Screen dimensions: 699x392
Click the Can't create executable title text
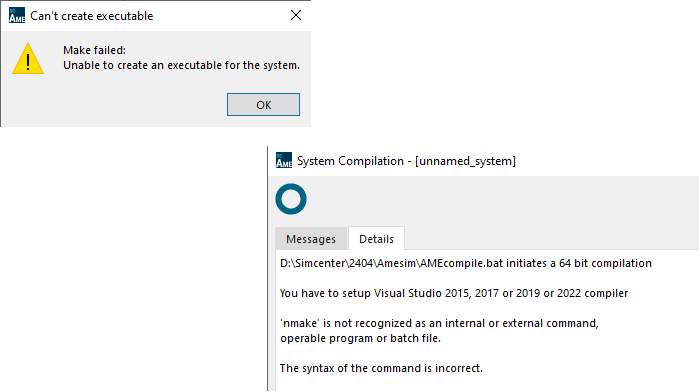click(92, 16)
